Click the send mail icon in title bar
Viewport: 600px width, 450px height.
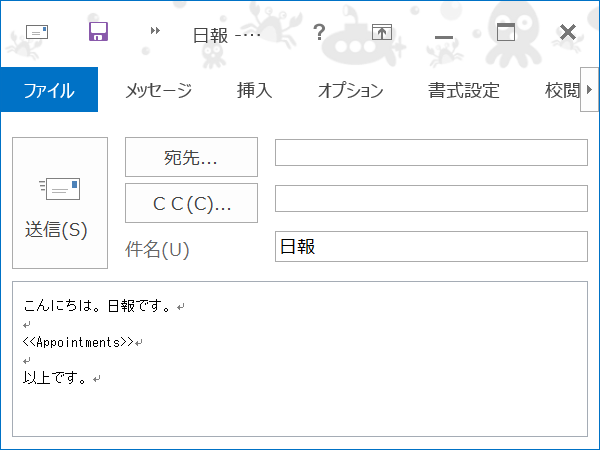pyautogui.click(x=37, y=32)
